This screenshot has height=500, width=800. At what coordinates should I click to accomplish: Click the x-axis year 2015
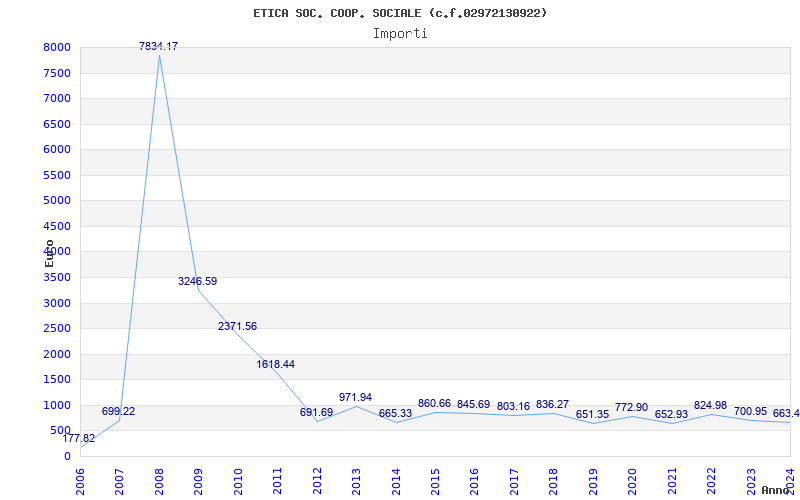click(435, 482)
